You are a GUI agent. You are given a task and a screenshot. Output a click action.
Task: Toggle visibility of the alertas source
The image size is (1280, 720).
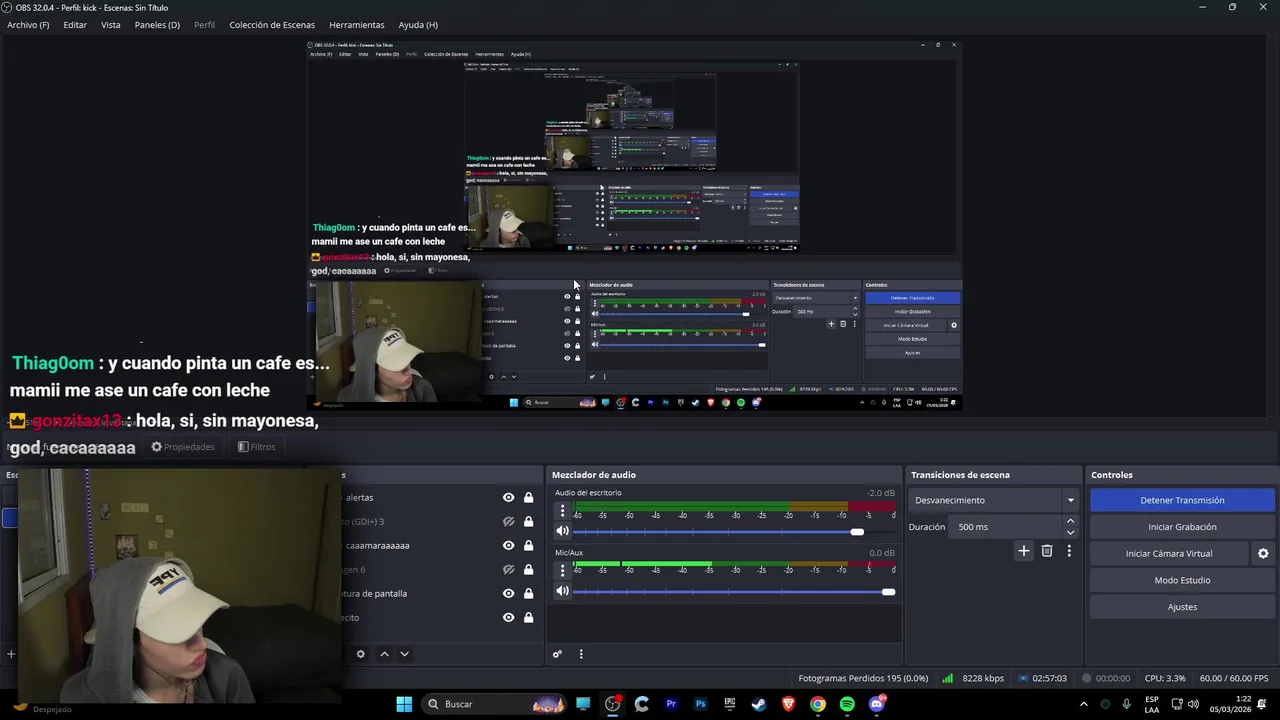(508, 498)
